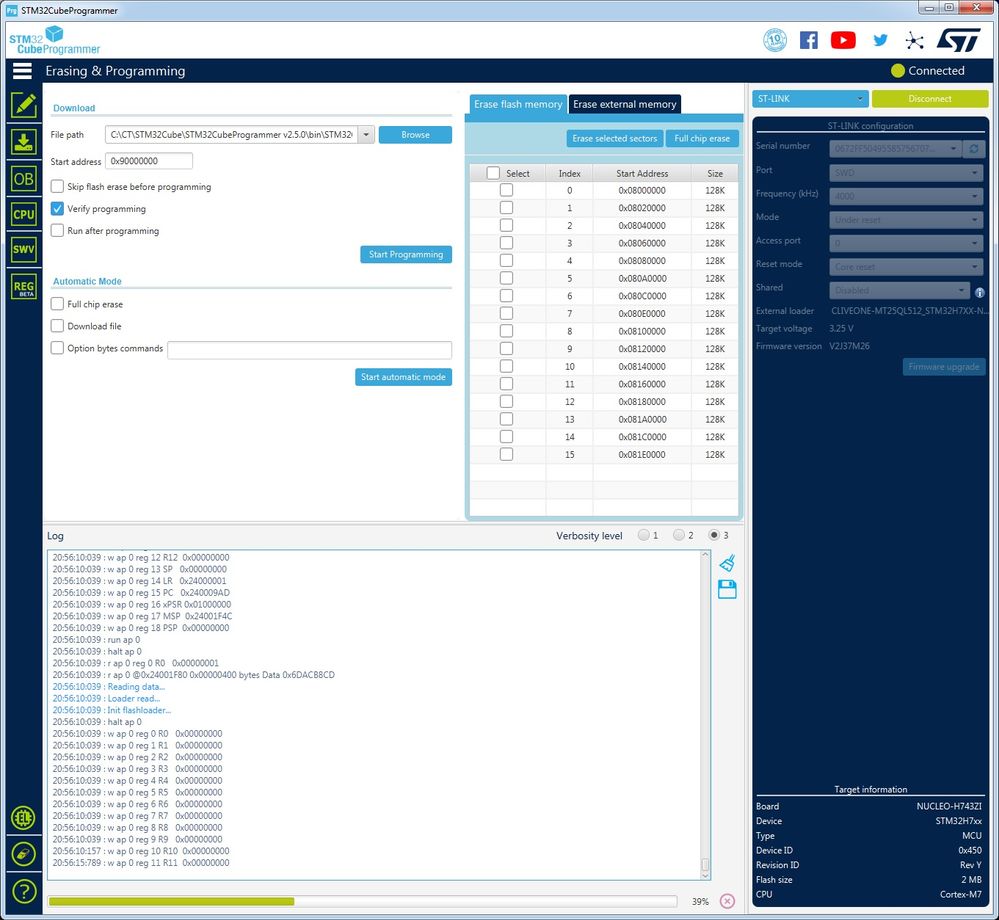Viewport: 999px width, 920px height.
Task: Click the Start address input field
Action: click(x=149, y=161)
